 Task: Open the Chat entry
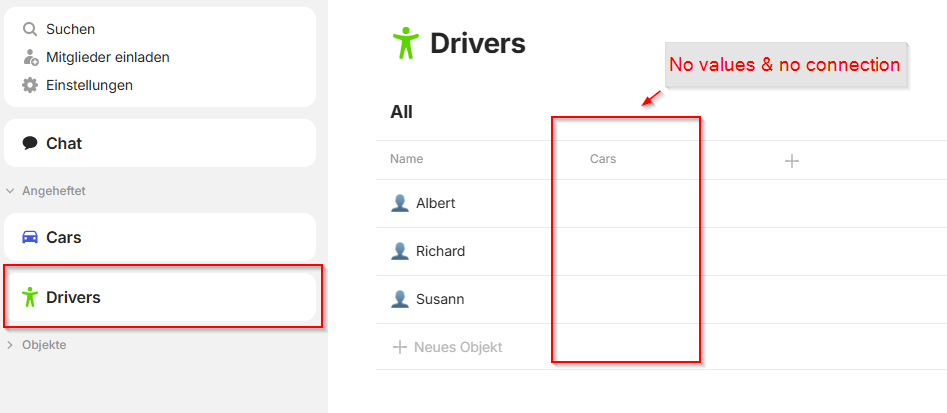click(x=159, y=143)
